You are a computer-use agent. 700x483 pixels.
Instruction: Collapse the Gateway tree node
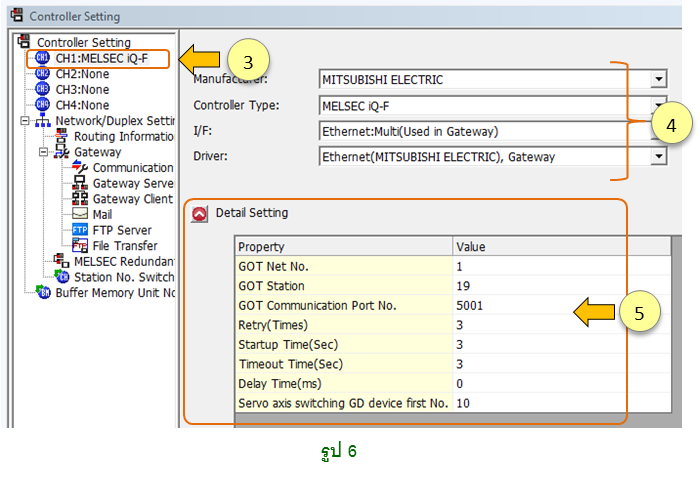click(43, 152)
